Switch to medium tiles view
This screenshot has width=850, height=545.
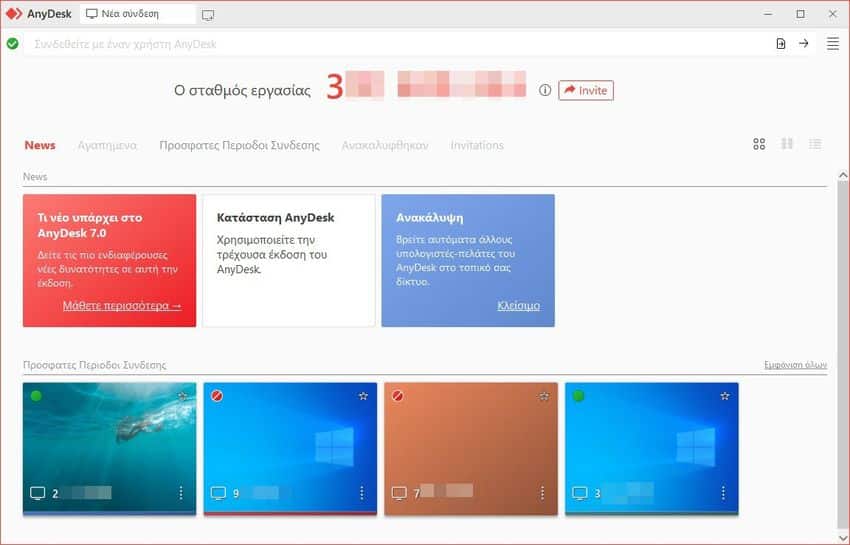click(787, 144)
